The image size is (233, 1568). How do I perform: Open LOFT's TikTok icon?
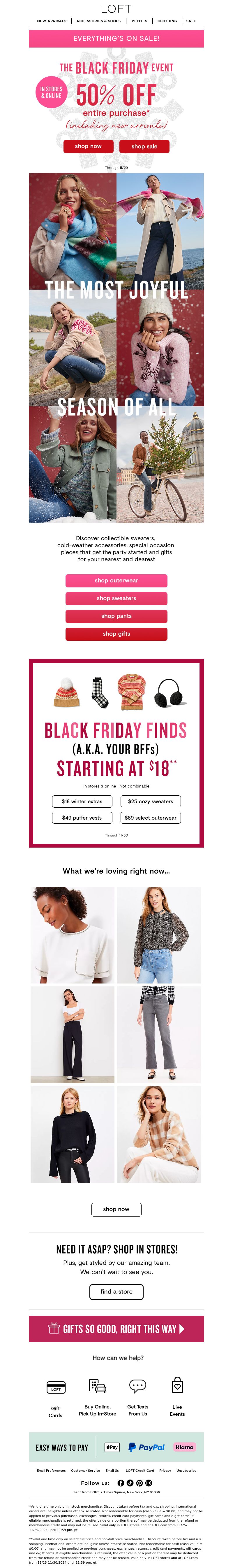(130, 1483)
